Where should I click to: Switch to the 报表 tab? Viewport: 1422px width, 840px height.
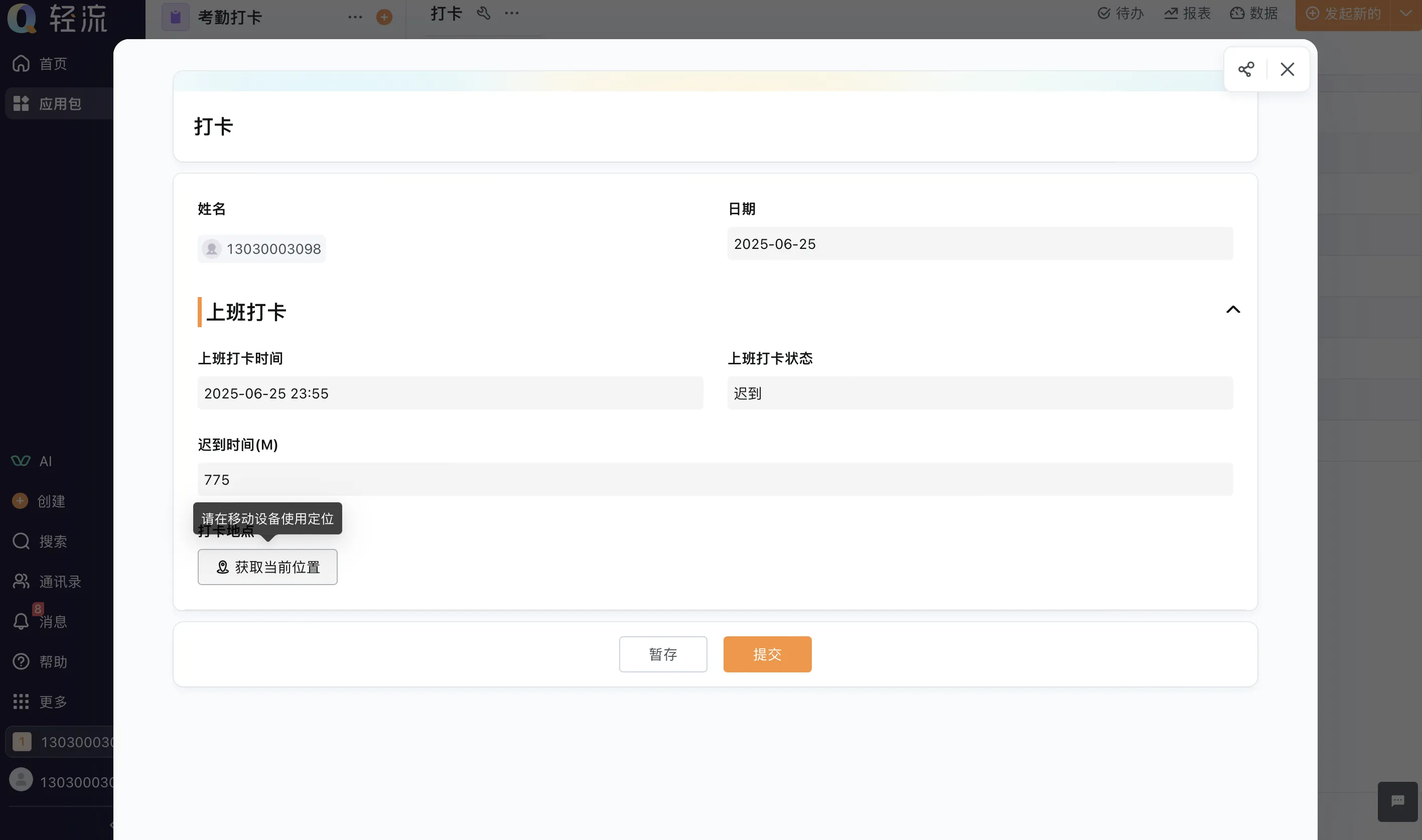click(1187, 13)
